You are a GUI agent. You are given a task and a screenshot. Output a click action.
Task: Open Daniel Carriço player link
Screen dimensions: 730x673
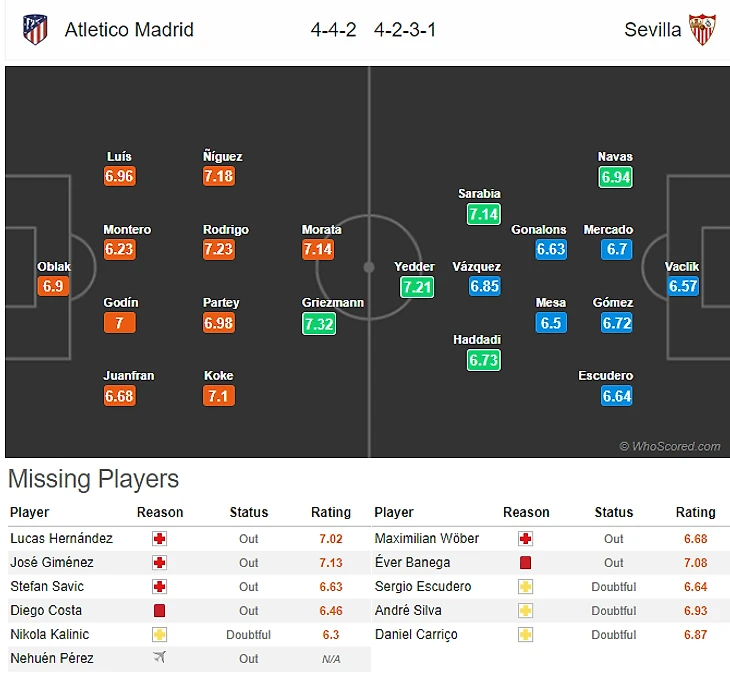(x=416, y=635)
